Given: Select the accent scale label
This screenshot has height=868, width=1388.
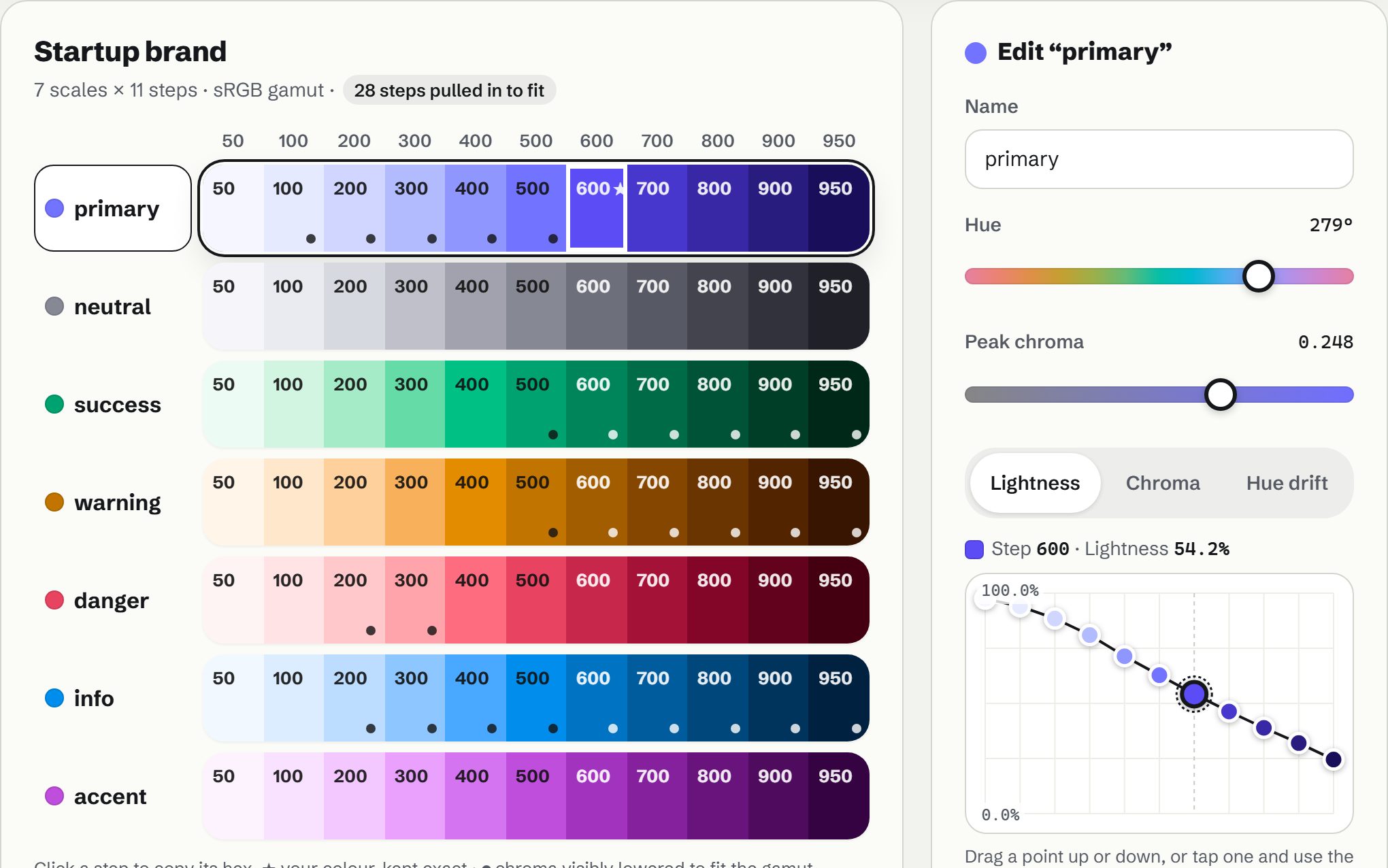Looking at the screenshot, I should 113,796.
